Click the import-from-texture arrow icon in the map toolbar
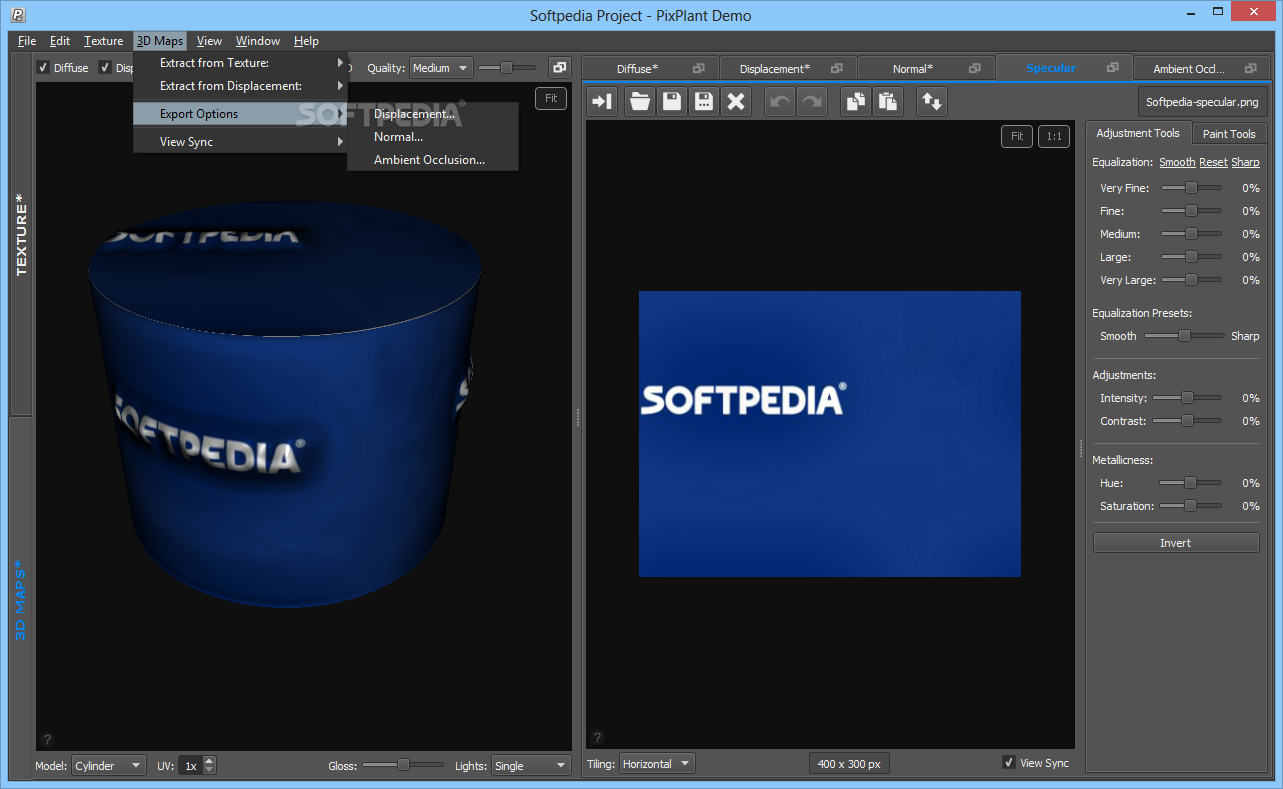Viewport: 1283px width, 789px height. click(x=601, y=101)
